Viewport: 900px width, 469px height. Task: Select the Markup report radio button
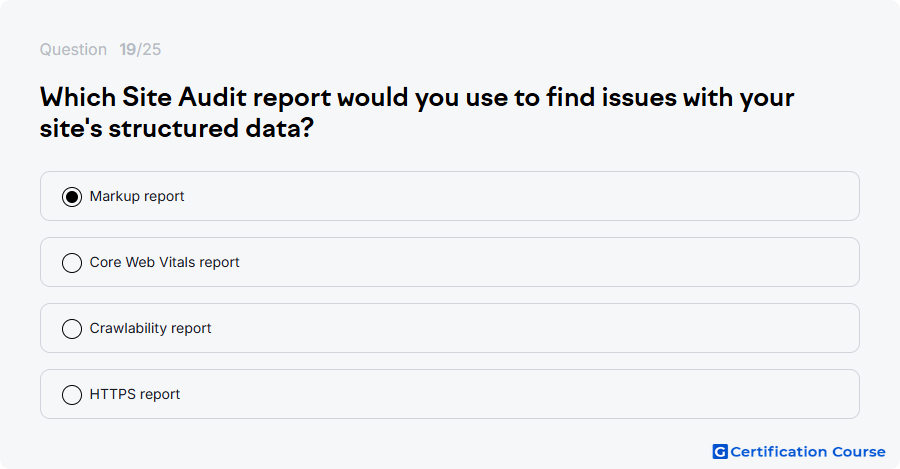point(72,197)
